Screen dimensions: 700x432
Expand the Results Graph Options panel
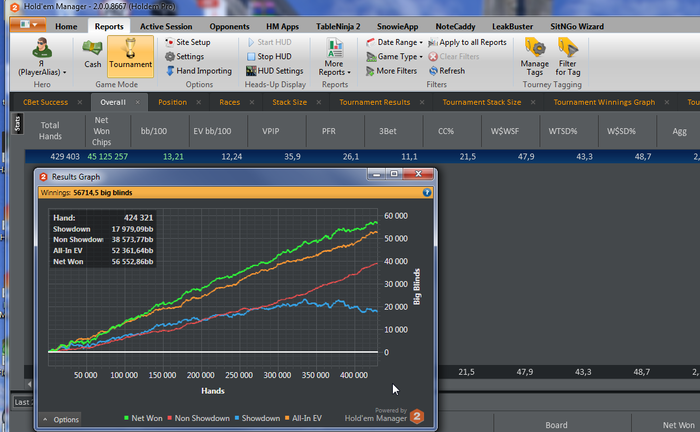point(61,420)
